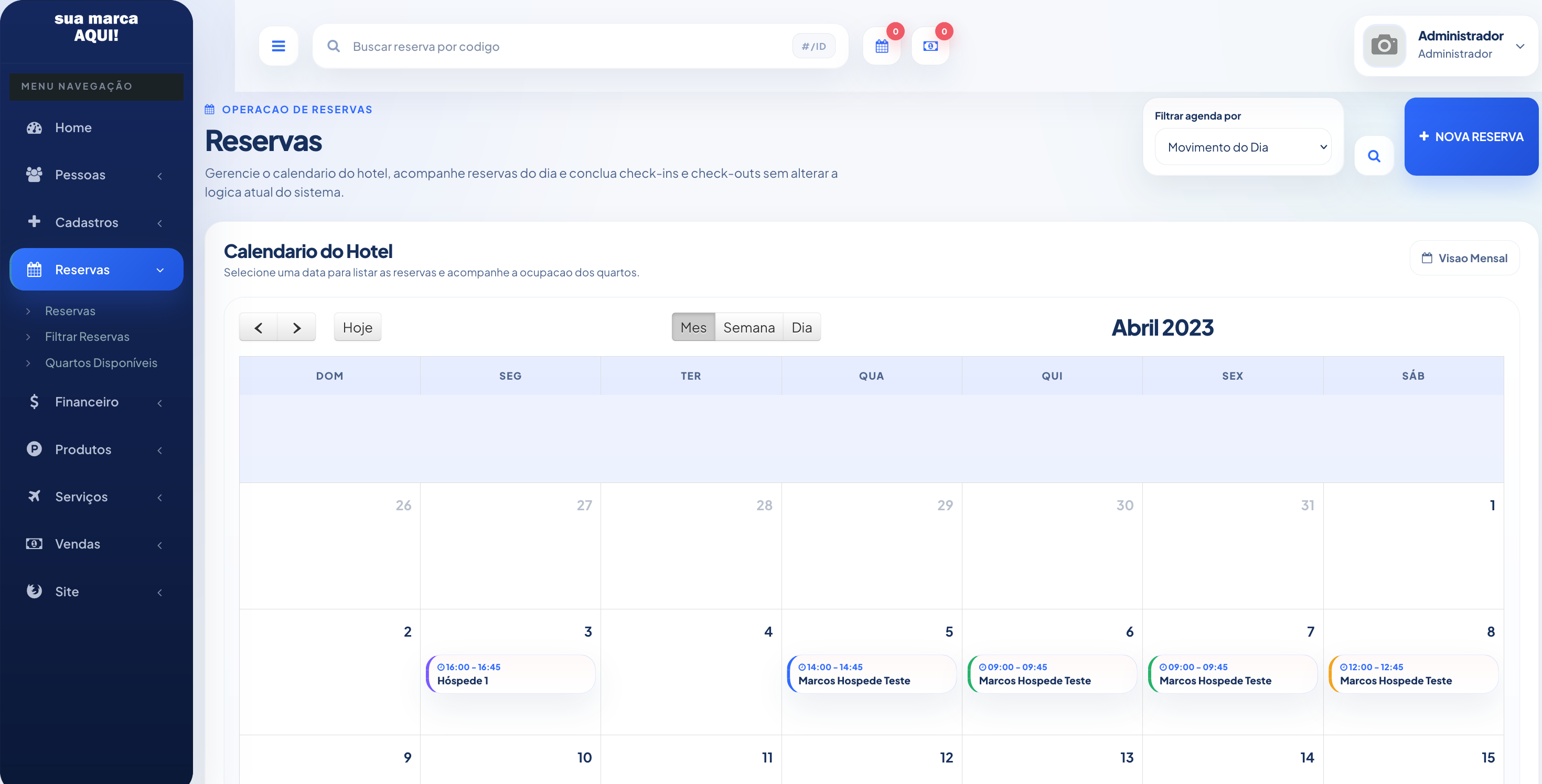Click the Vendas money icon

click(34, 543)
